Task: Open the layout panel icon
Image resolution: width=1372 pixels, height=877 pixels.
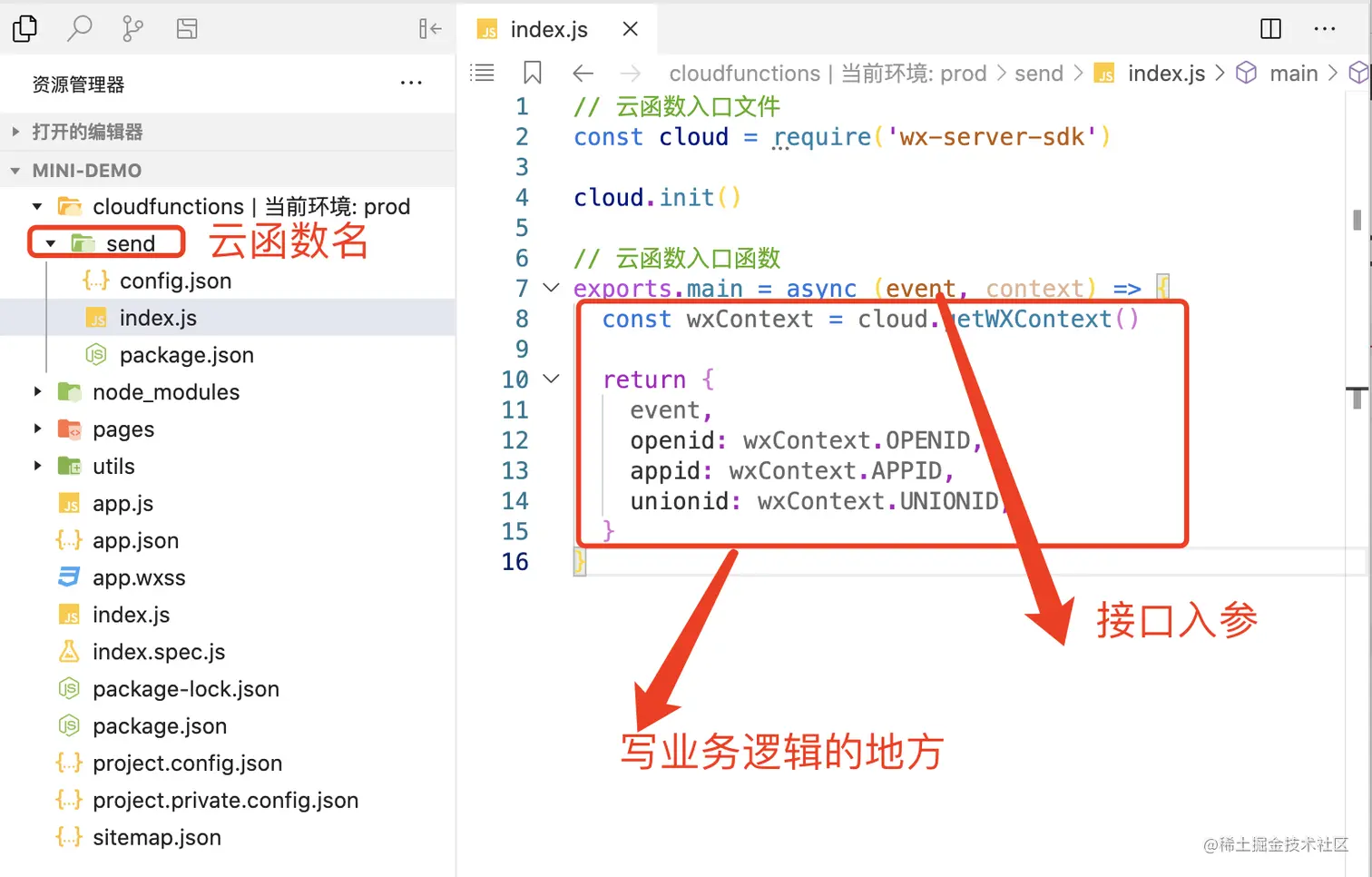Action: [187, 29]
